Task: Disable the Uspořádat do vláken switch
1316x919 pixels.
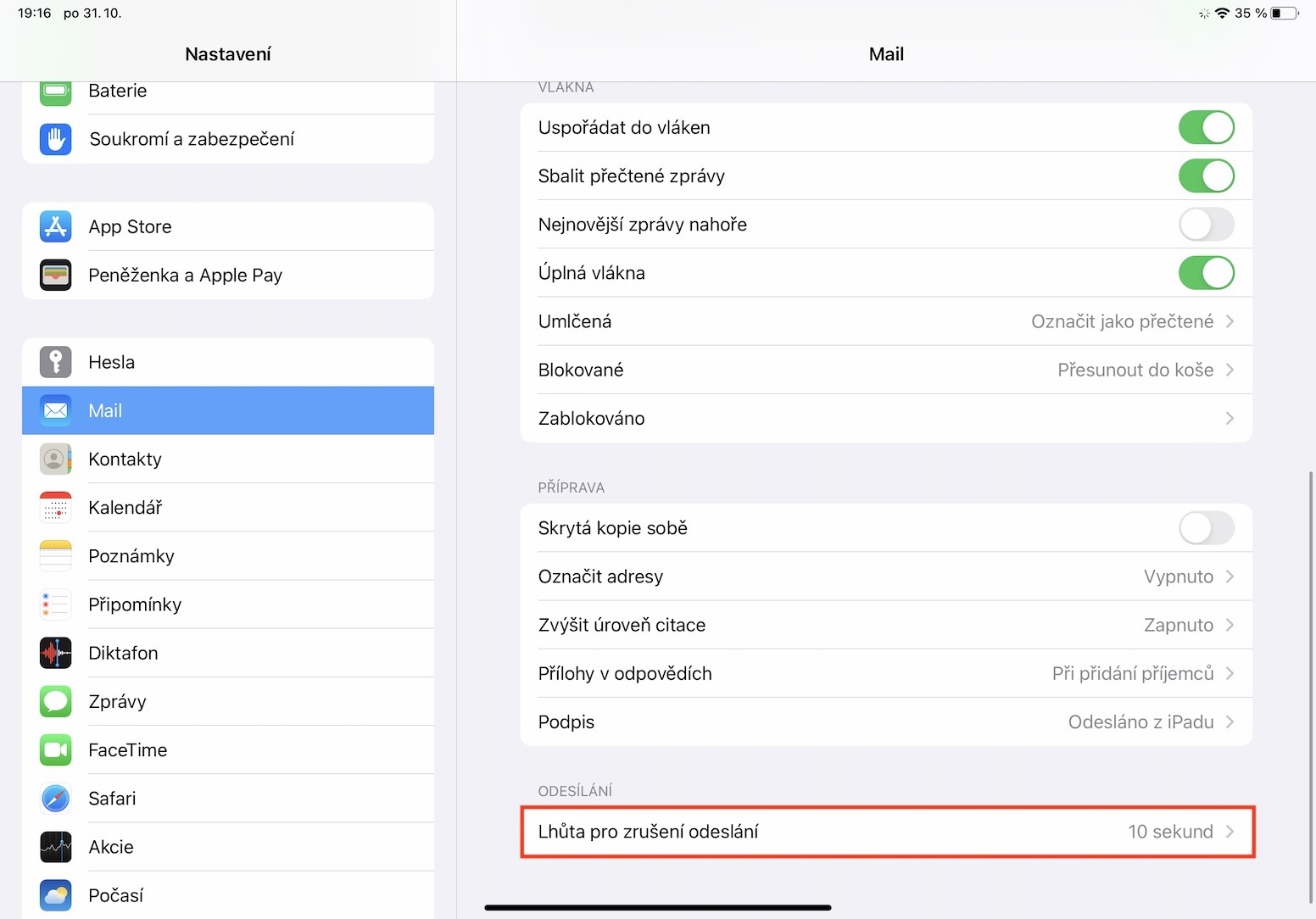Action: (1206, 128)
